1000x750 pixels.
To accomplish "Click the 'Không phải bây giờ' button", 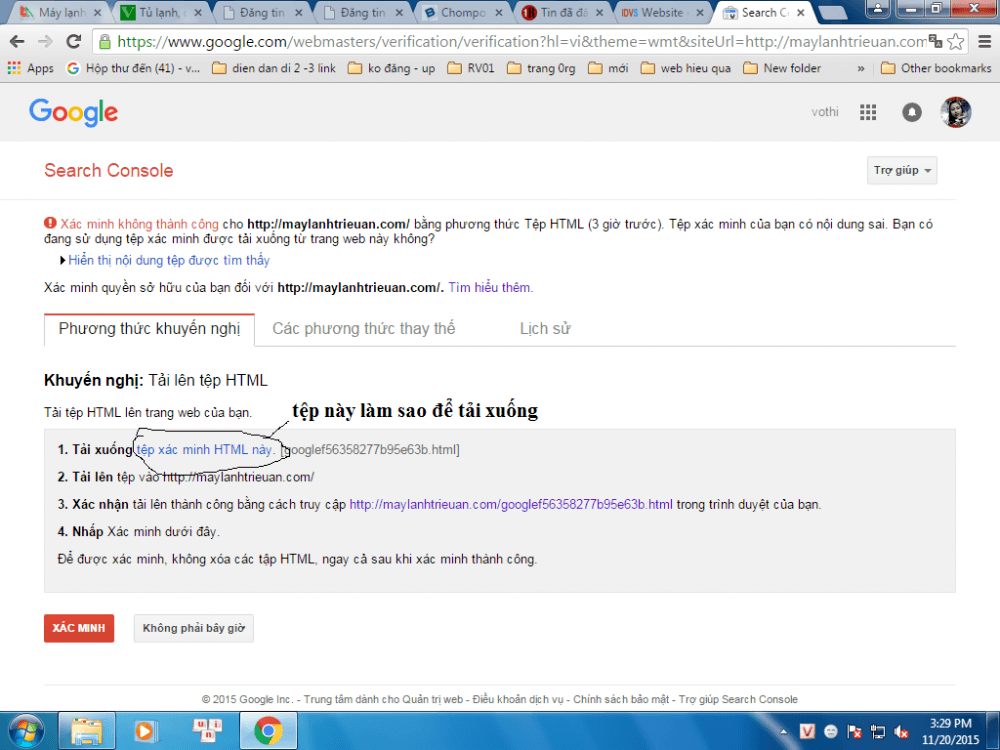I will [x=194, y=628].
